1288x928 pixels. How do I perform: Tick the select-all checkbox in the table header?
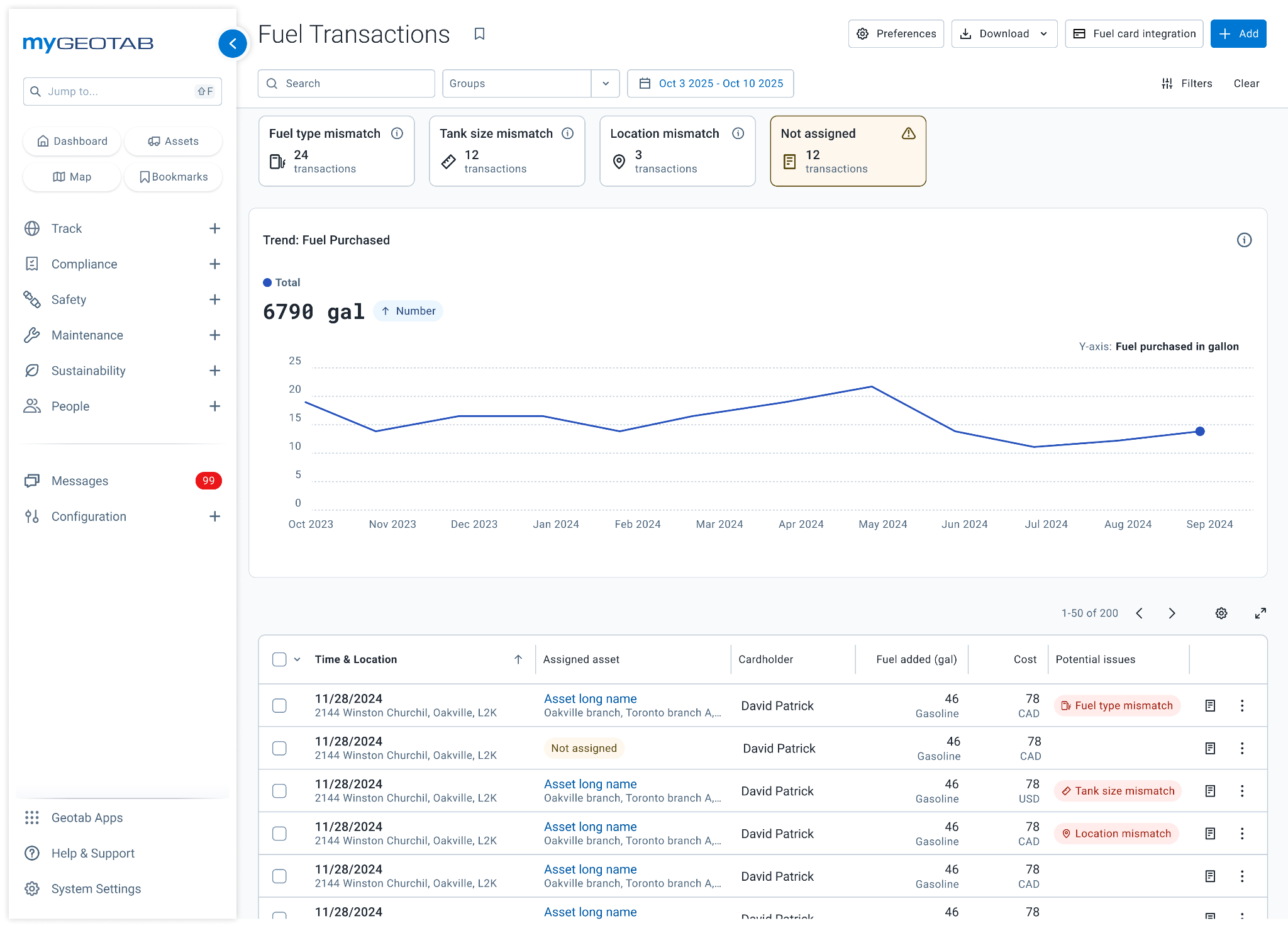(x=279, y=659)
